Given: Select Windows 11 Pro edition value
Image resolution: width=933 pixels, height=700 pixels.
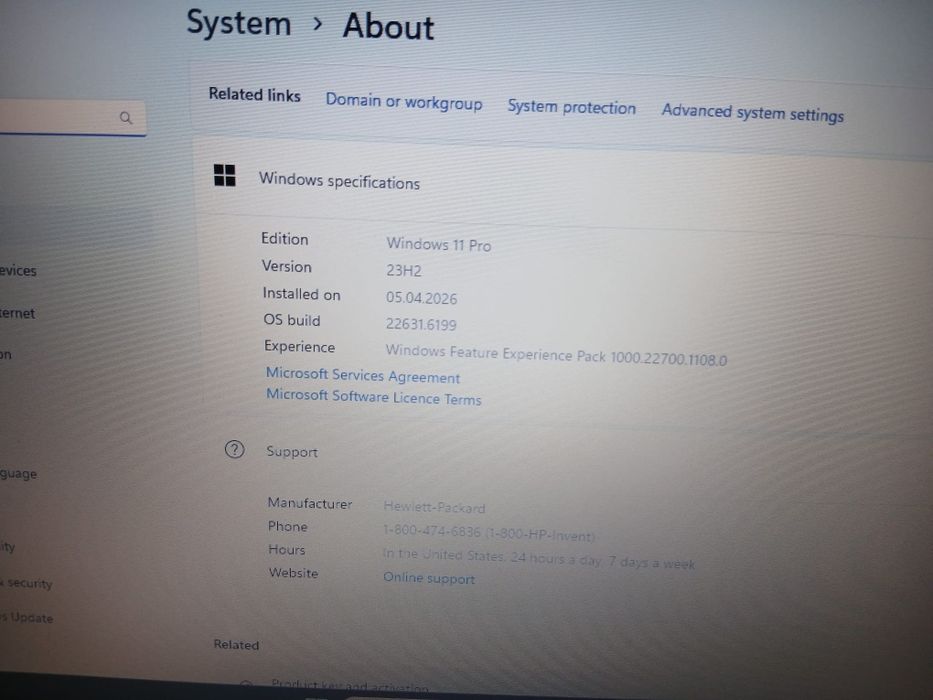Looking at the screenshot, I should click(x=439, y=244).
